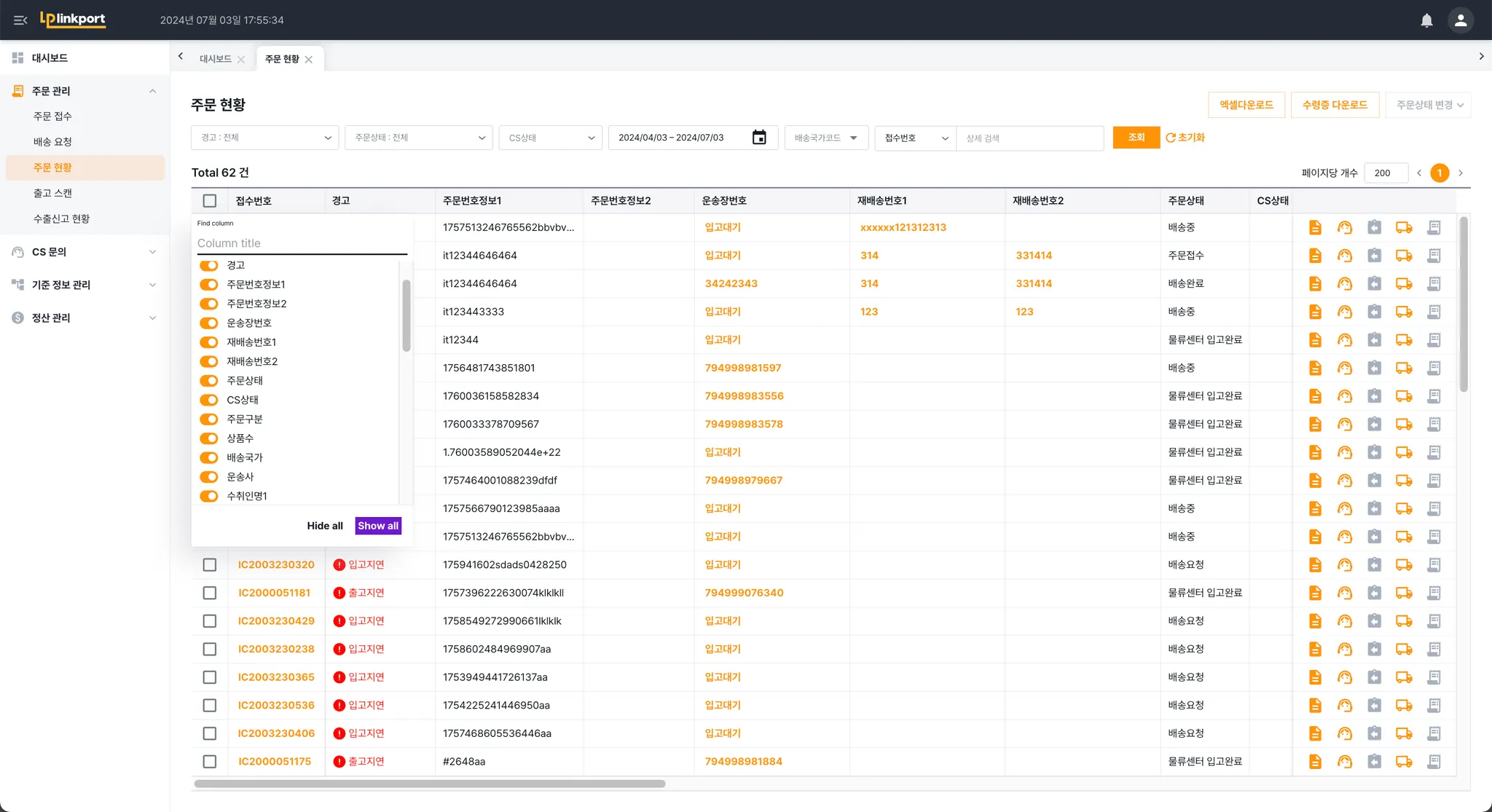Click document icon in first order row
This screenshot has height=812, width=1492.
tap(1315, 228)
